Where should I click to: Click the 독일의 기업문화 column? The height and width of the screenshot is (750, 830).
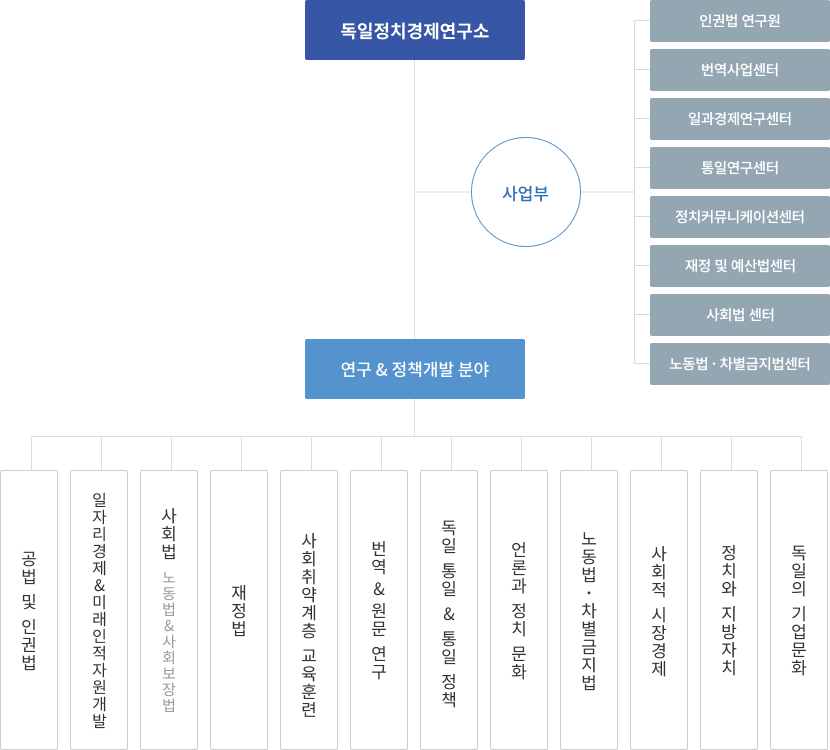pos(799,609)
